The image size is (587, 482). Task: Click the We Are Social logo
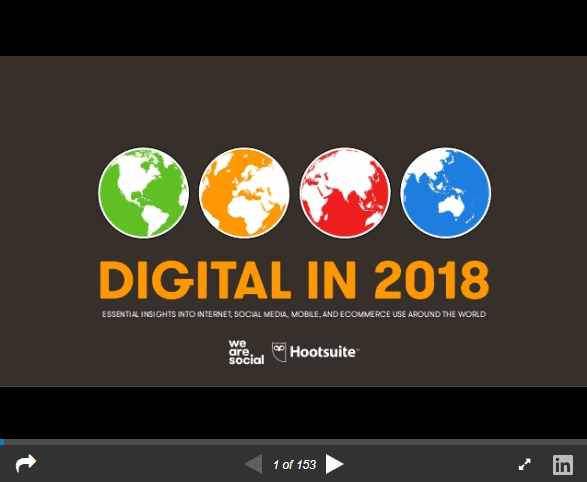coord(246,352)
